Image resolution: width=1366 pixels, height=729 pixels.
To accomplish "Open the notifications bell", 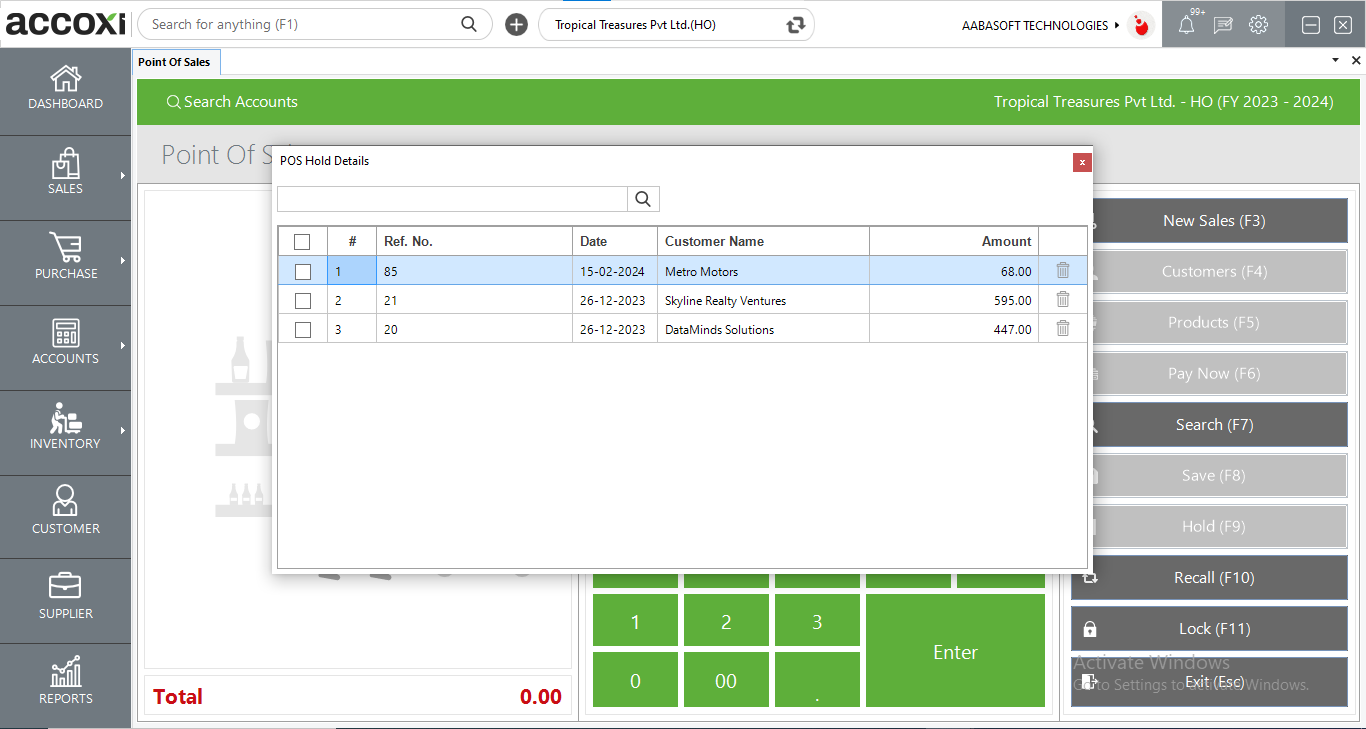I will pyautogui.click(x=1186, y=25).
